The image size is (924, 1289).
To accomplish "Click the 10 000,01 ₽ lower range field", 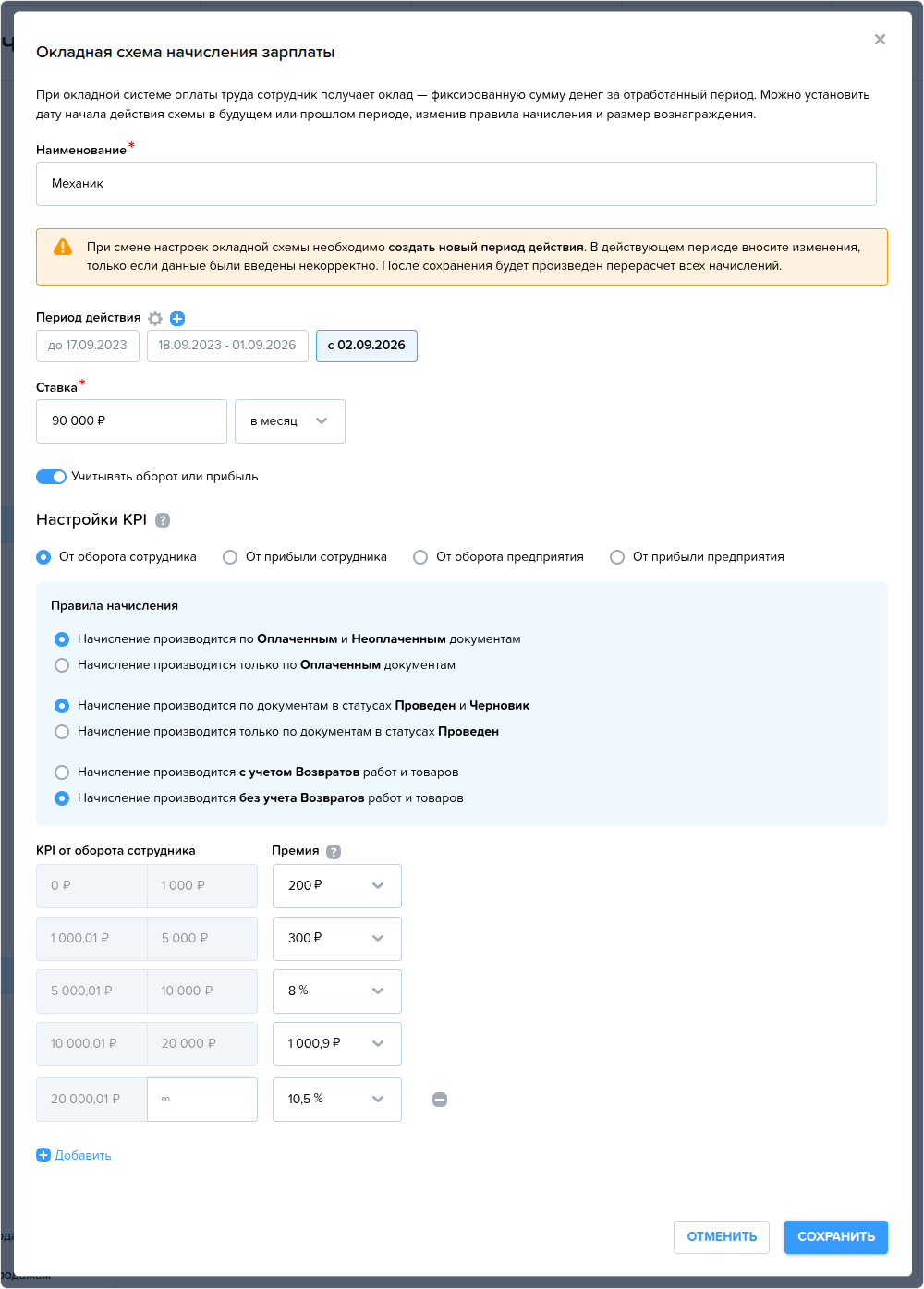I will click(91, 1044).
